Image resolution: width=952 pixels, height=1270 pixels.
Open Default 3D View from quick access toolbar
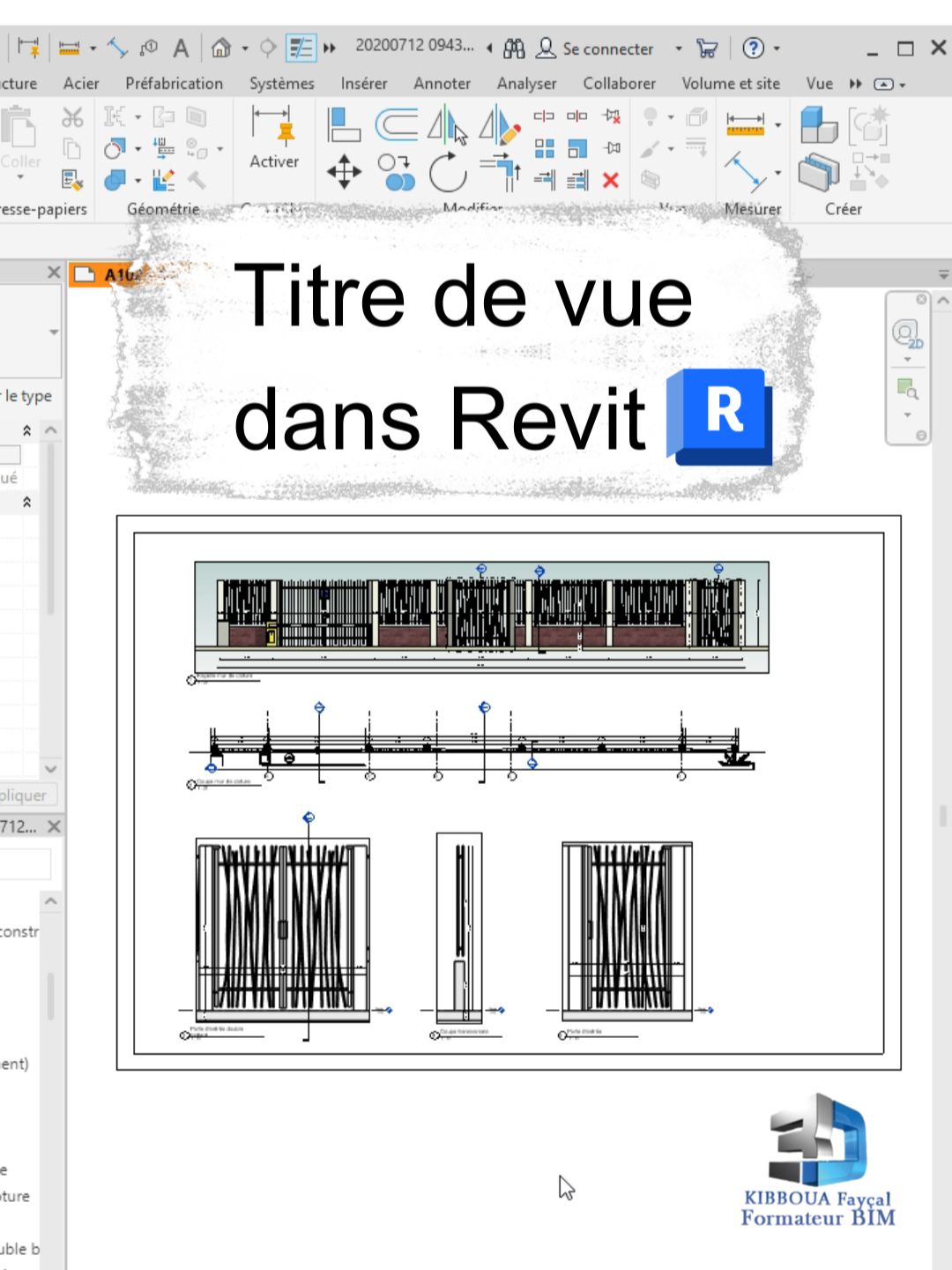[221, 49]
